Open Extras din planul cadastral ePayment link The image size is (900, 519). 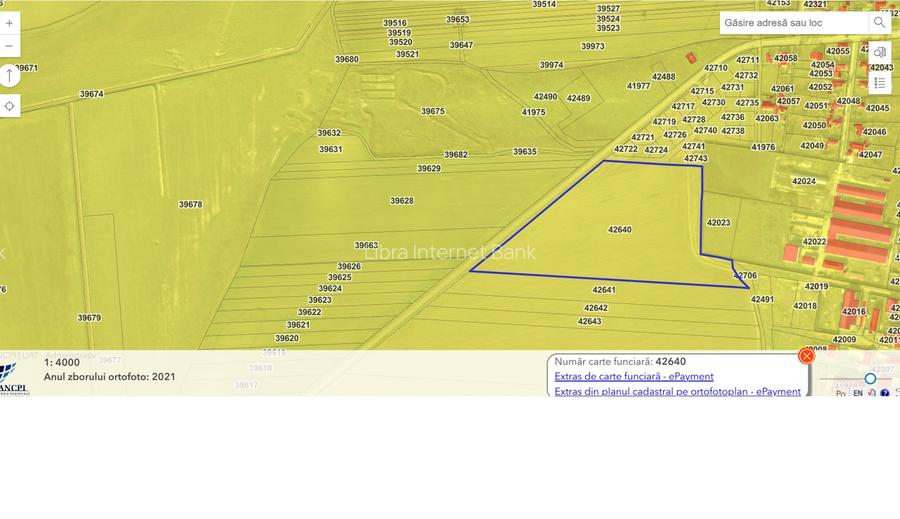(x=677, y=391)
